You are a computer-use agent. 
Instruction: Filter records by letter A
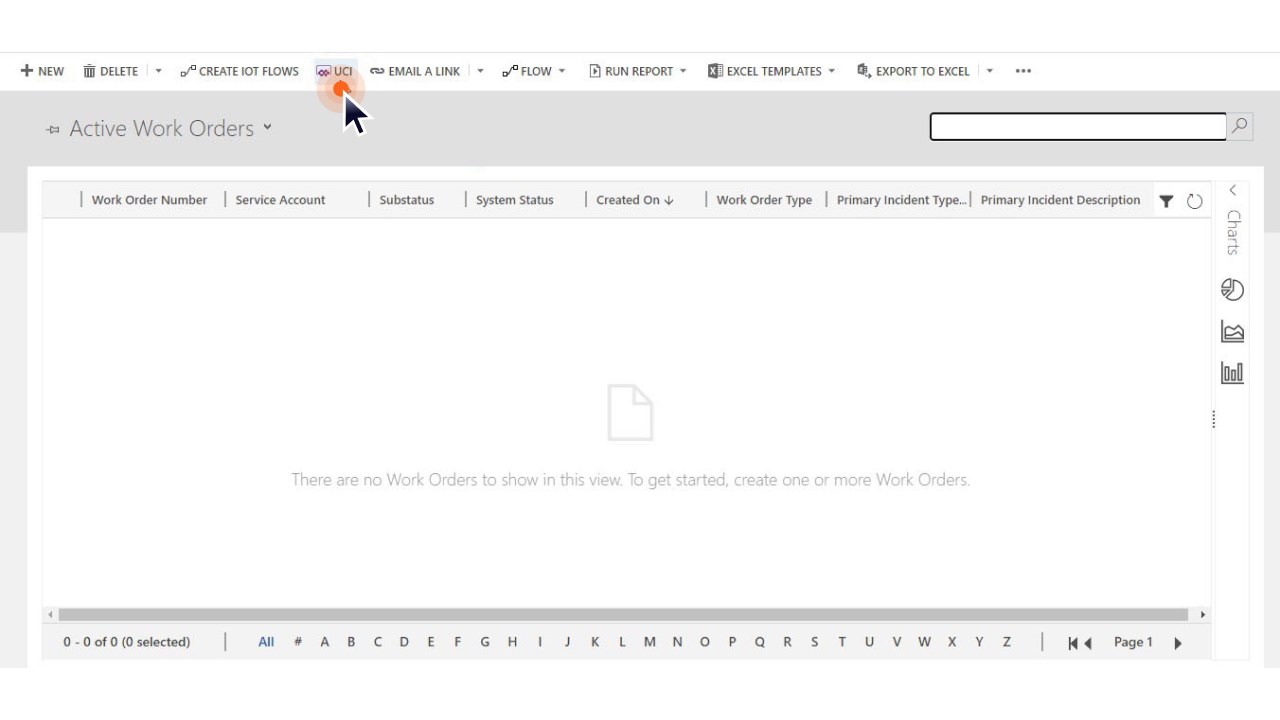(x=325, y=642)
